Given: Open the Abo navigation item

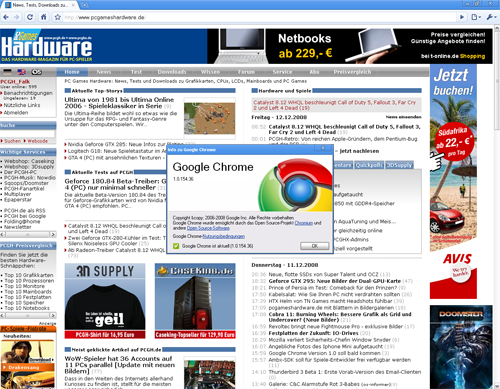Looking at the screenshot, I should [x=314, y=72].
